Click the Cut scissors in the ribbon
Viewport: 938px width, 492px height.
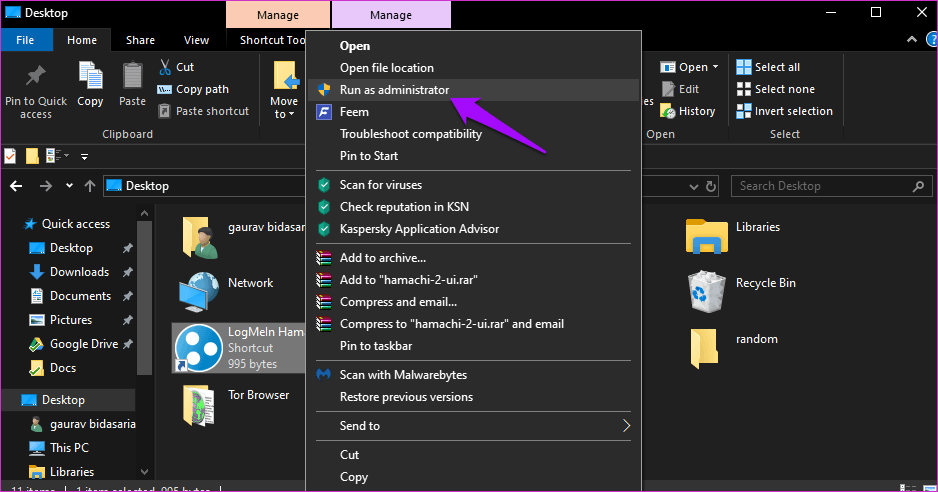[165, 67]
